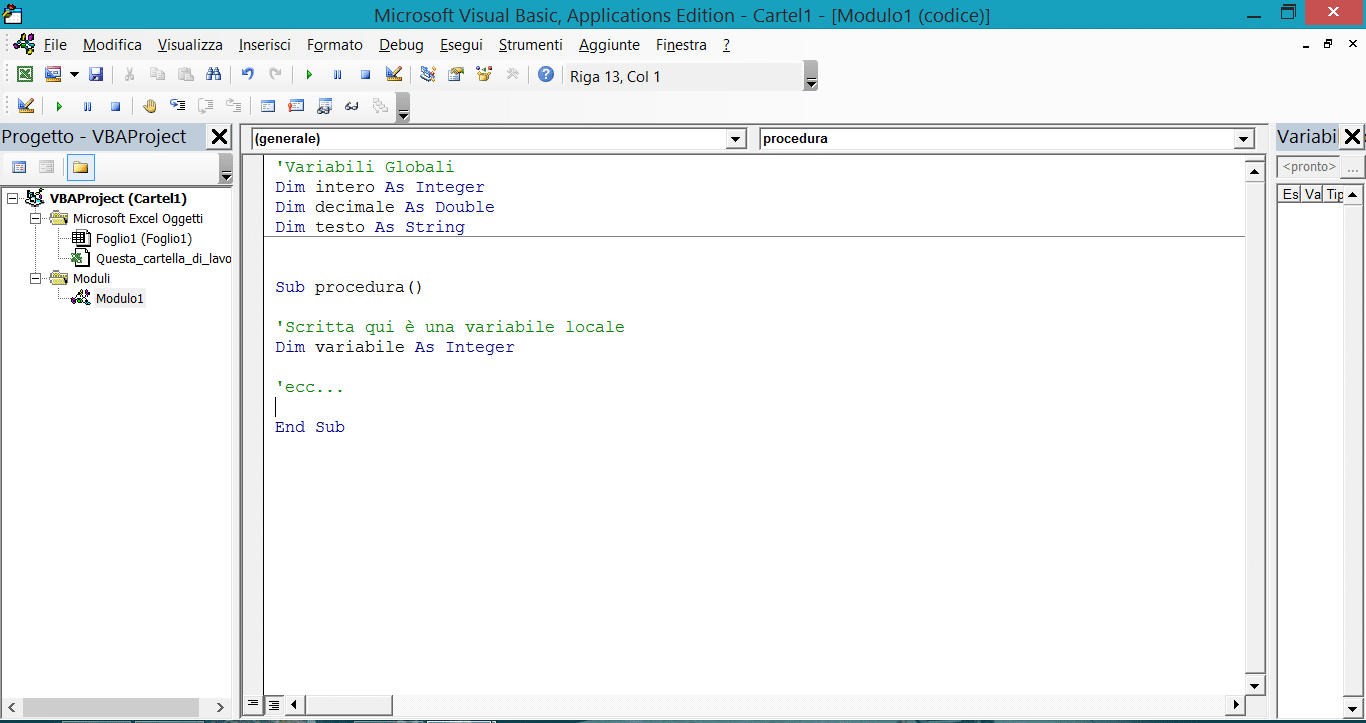Click the Quick Watch glasses icon
Image resolution: width=1366 pixels, height=723 pixels.
351,105
